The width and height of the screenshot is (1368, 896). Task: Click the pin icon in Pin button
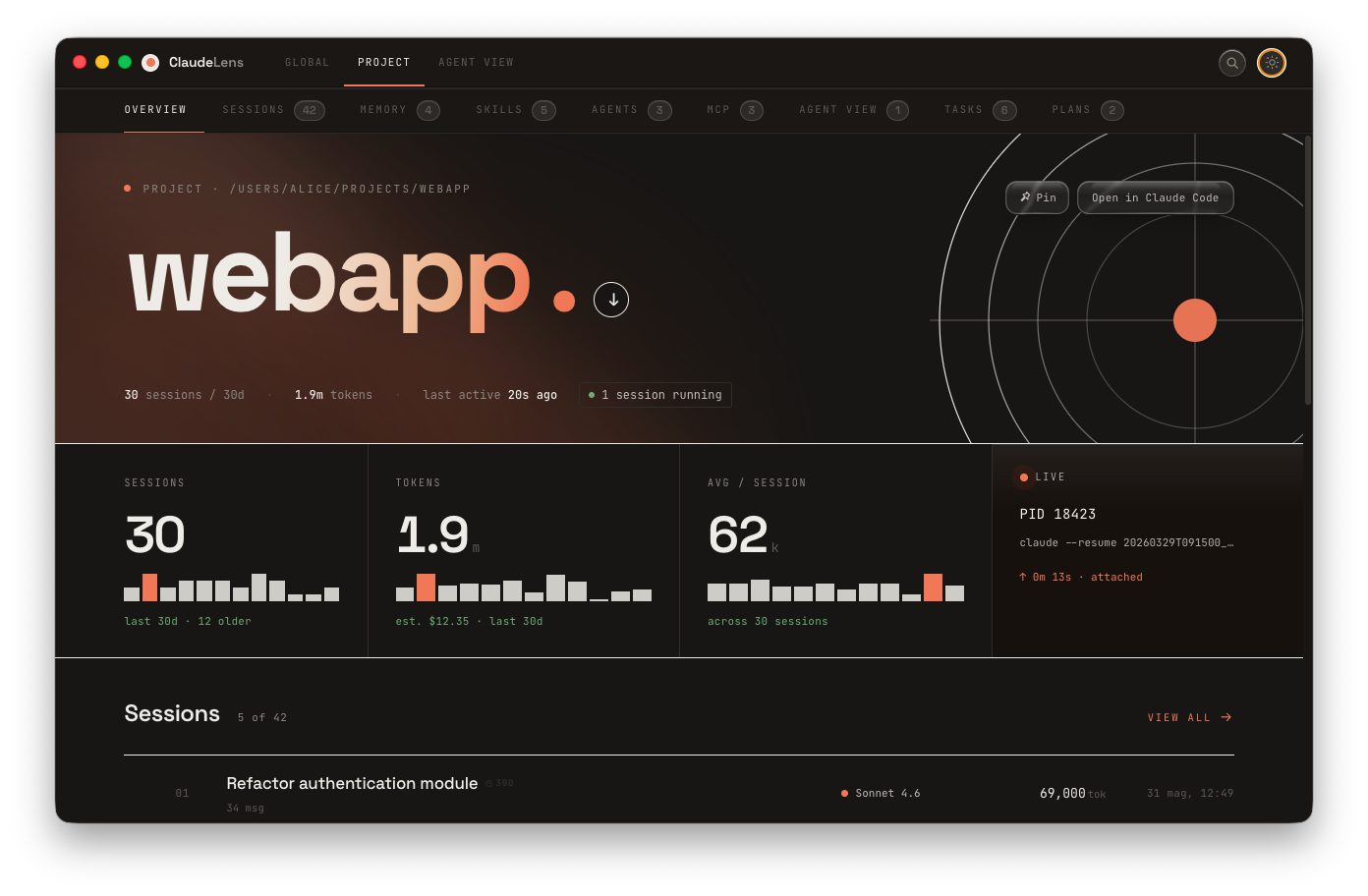1026,197
